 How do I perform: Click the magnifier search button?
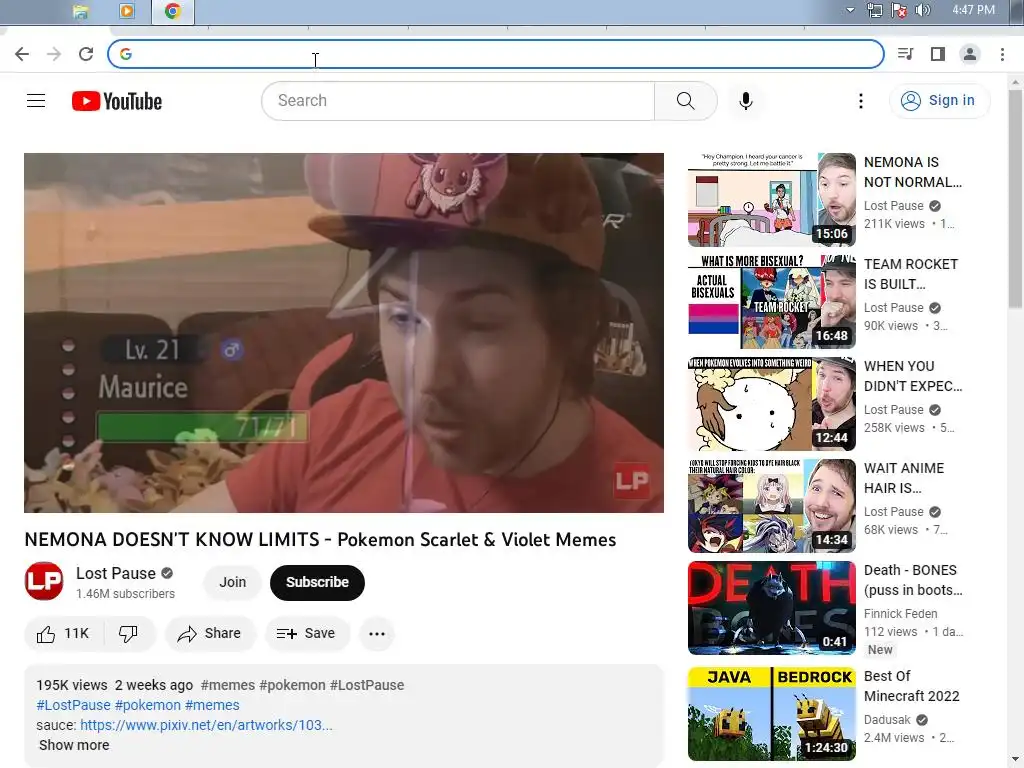(686, 101)
